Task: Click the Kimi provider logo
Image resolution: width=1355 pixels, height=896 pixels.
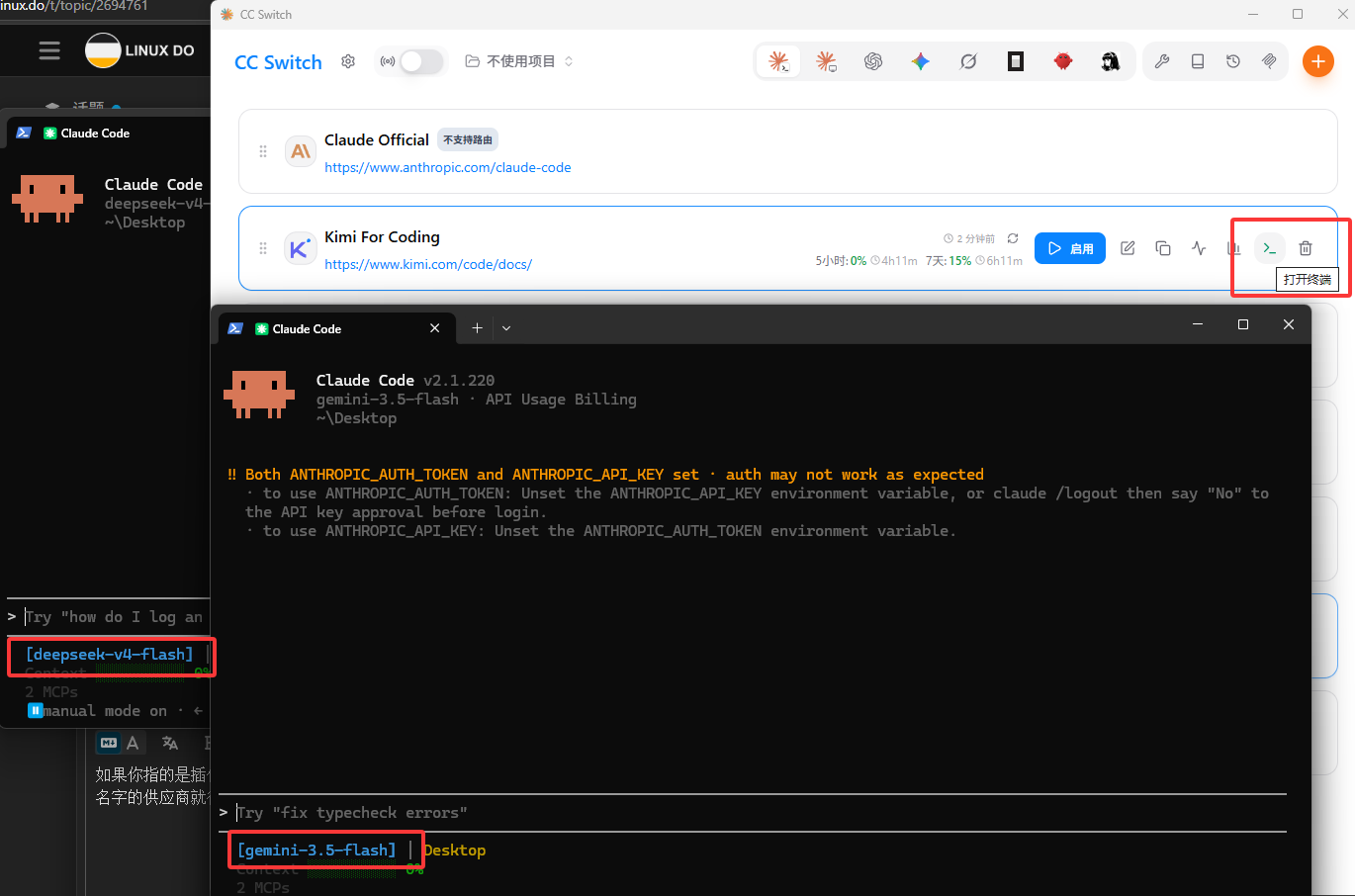Action: 301,248
